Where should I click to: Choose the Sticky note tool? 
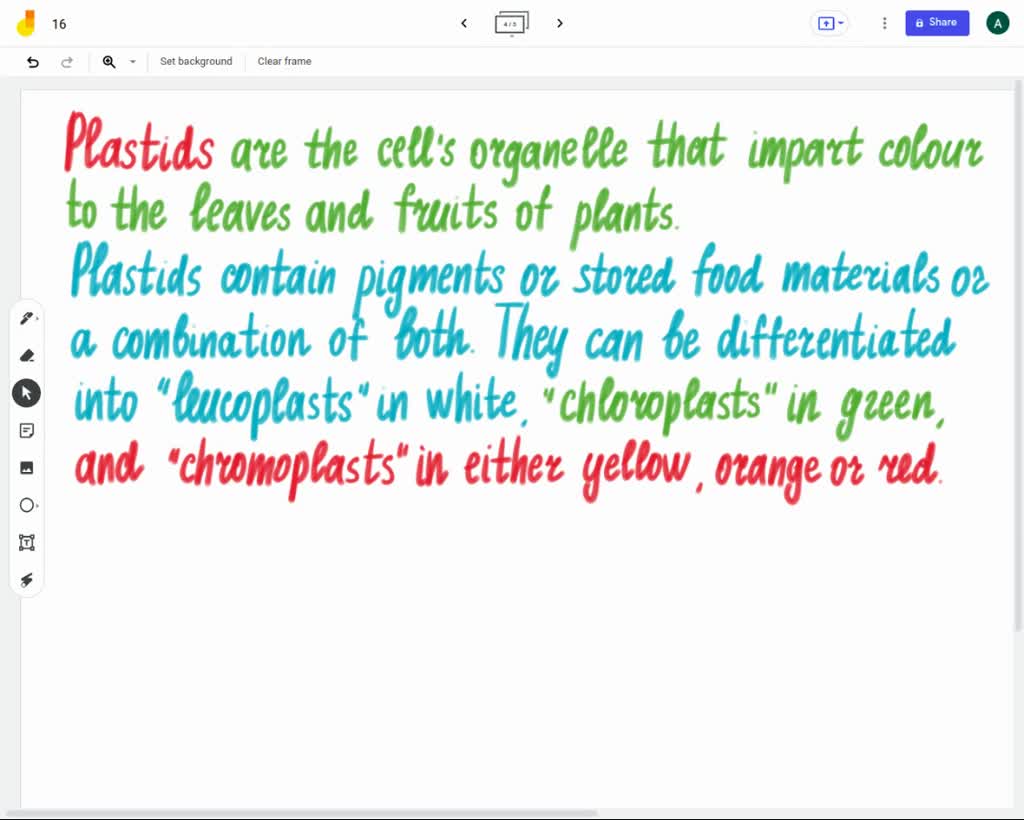26,430
